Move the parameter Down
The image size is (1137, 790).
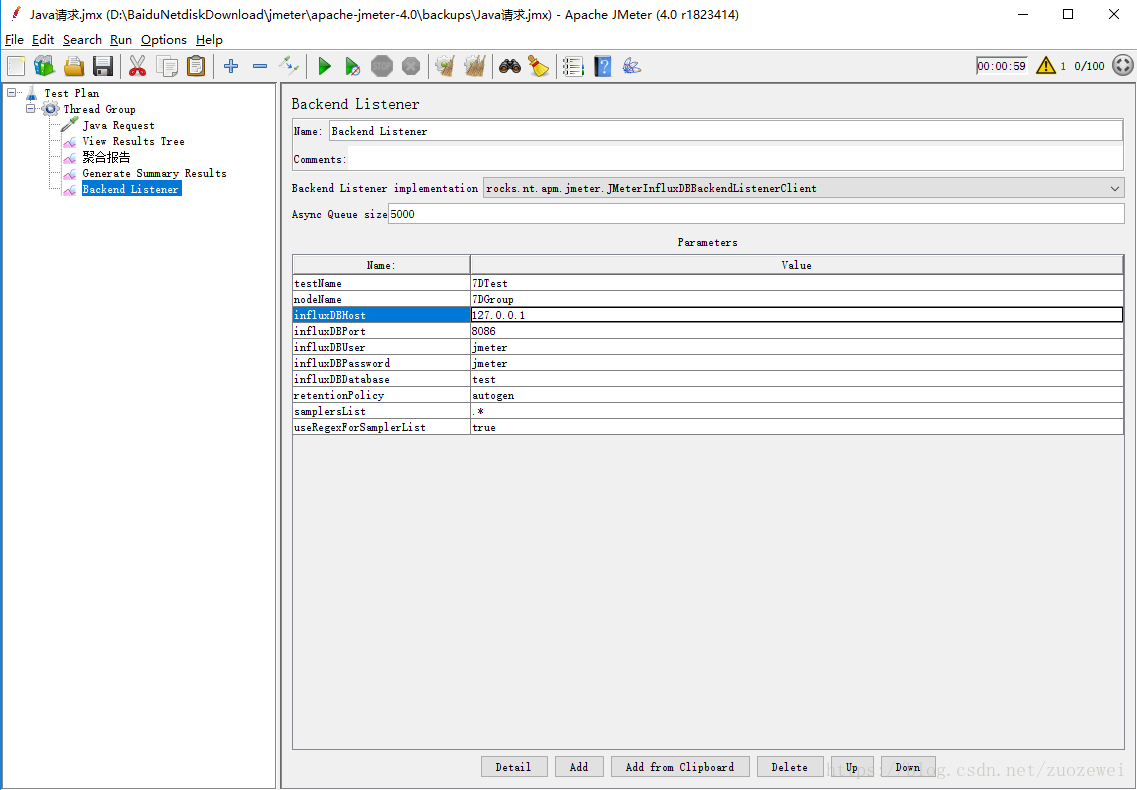click(x=908, y=767)
